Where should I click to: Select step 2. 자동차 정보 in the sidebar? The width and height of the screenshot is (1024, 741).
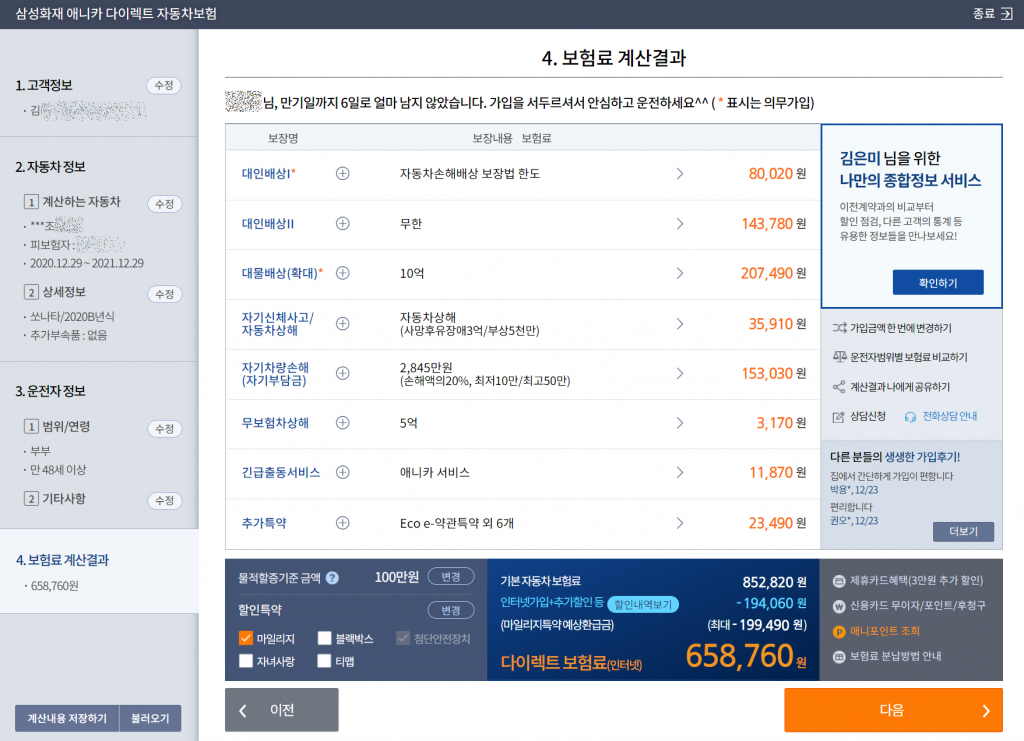(50, 167)
